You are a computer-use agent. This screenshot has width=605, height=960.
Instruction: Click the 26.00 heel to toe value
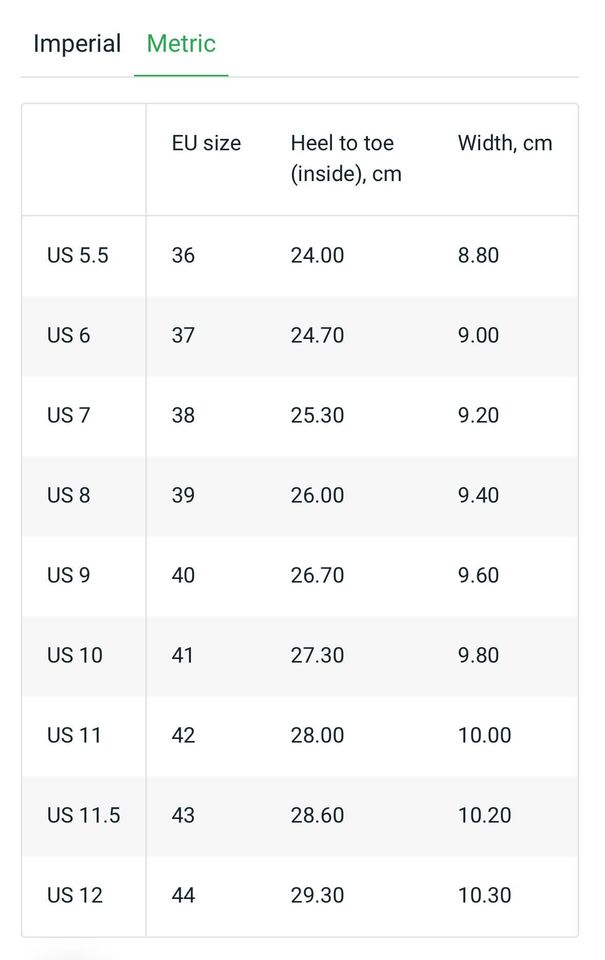click(x=317, y=495)
